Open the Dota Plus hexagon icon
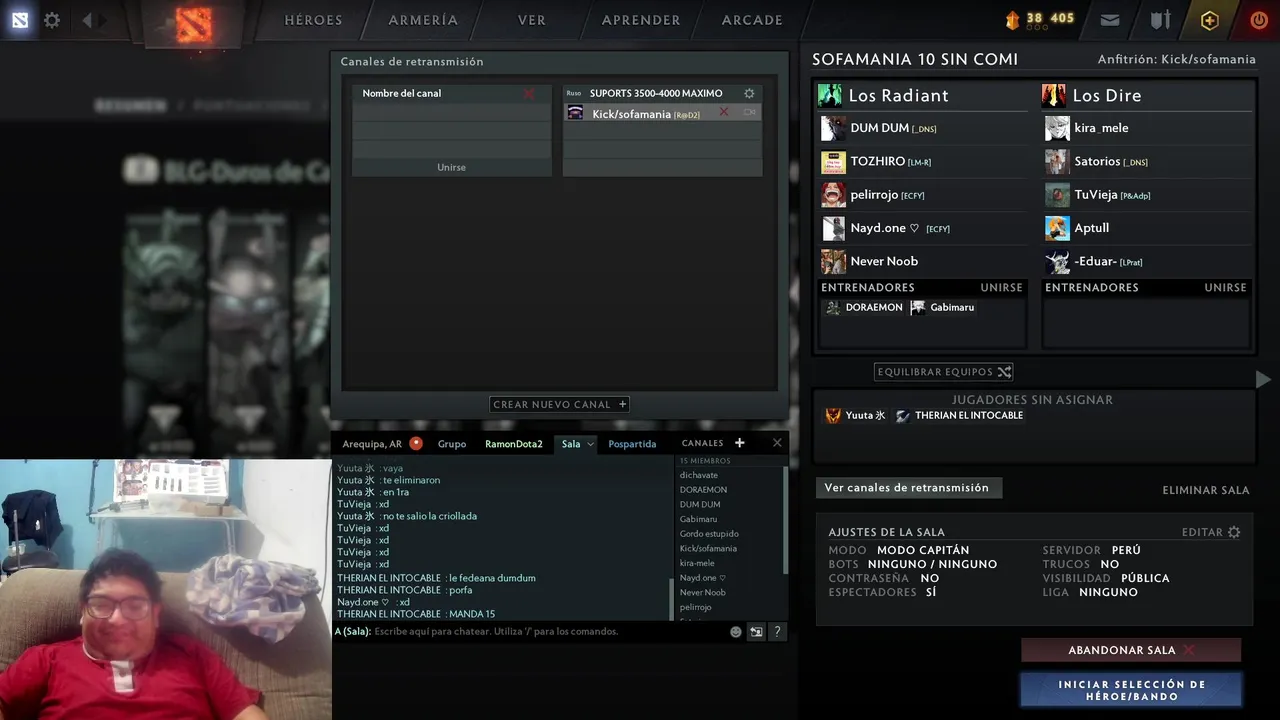This screenshot has height=720, width=1280. pyautogui.click(x=1210, y=20)
